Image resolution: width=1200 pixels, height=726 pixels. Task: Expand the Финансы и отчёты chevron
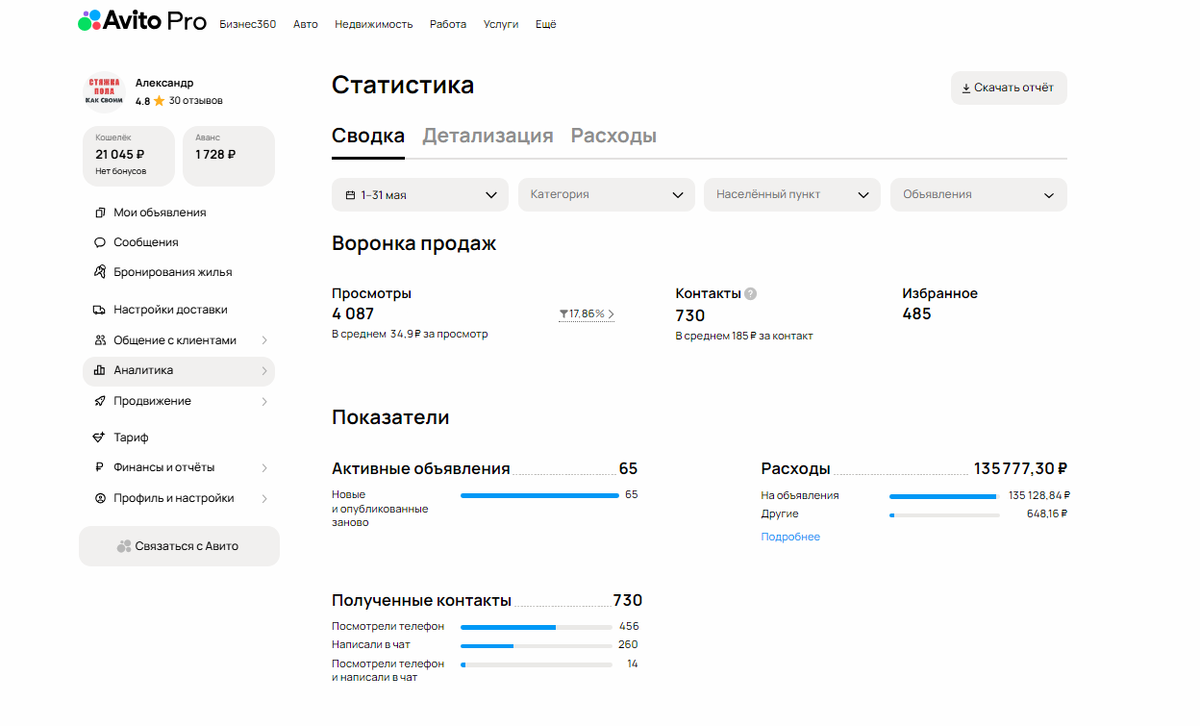[x=264, y=468]
